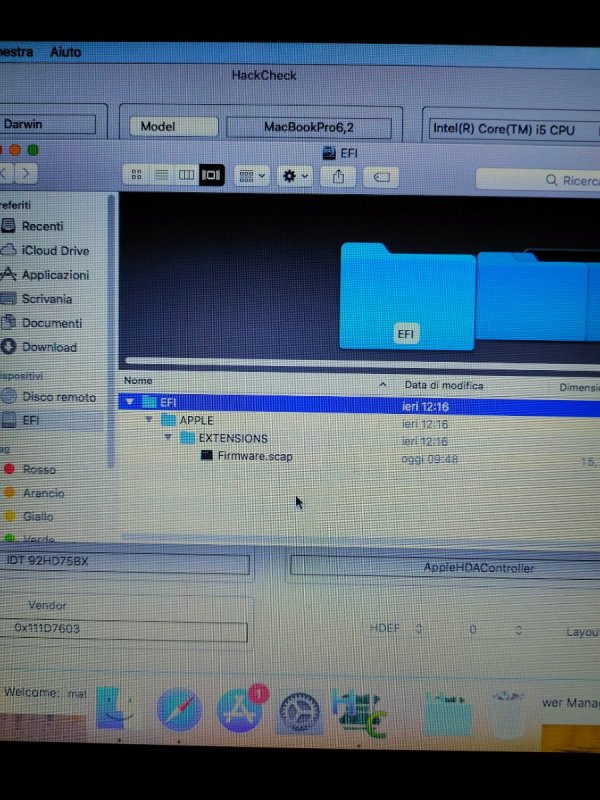Switch Finder to icon view
600x800 pixels.
click(x=136, y=175)
